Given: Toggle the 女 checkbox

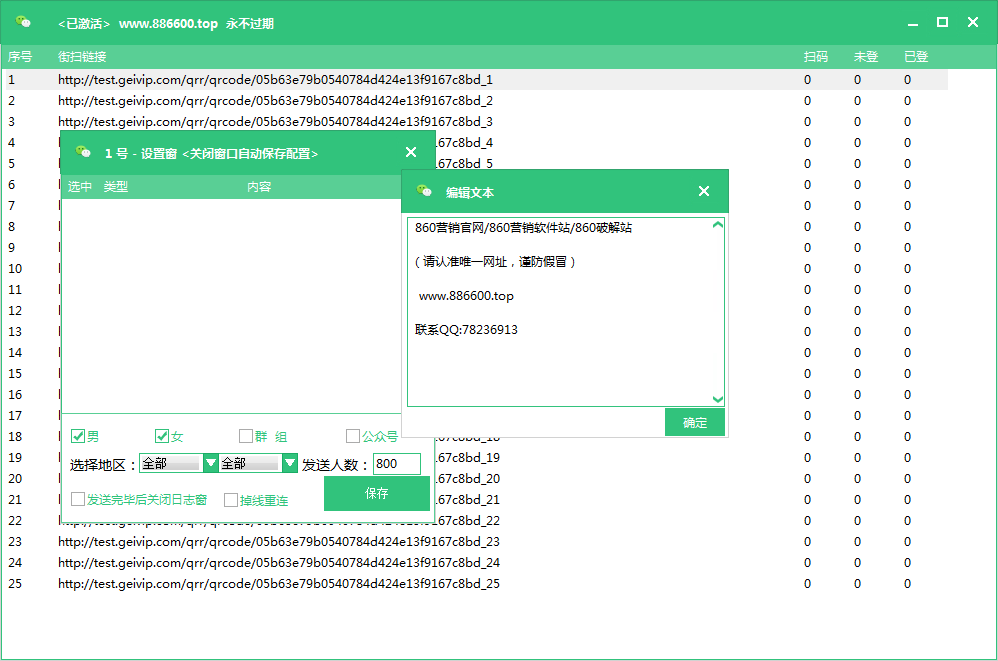Looking at the screenshot, I should tap(162, 436).
